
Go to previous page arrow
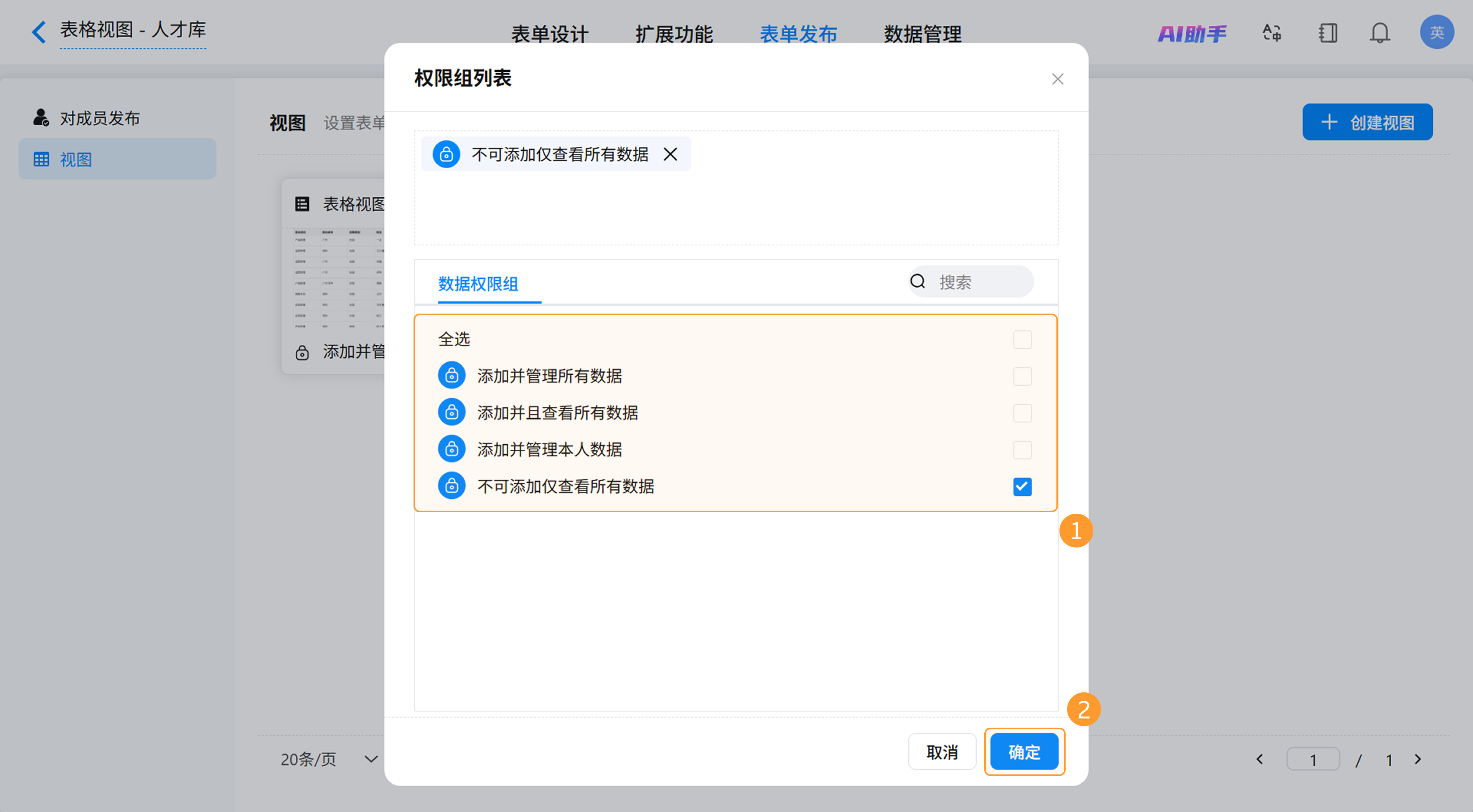click(x=1259, y=759)
